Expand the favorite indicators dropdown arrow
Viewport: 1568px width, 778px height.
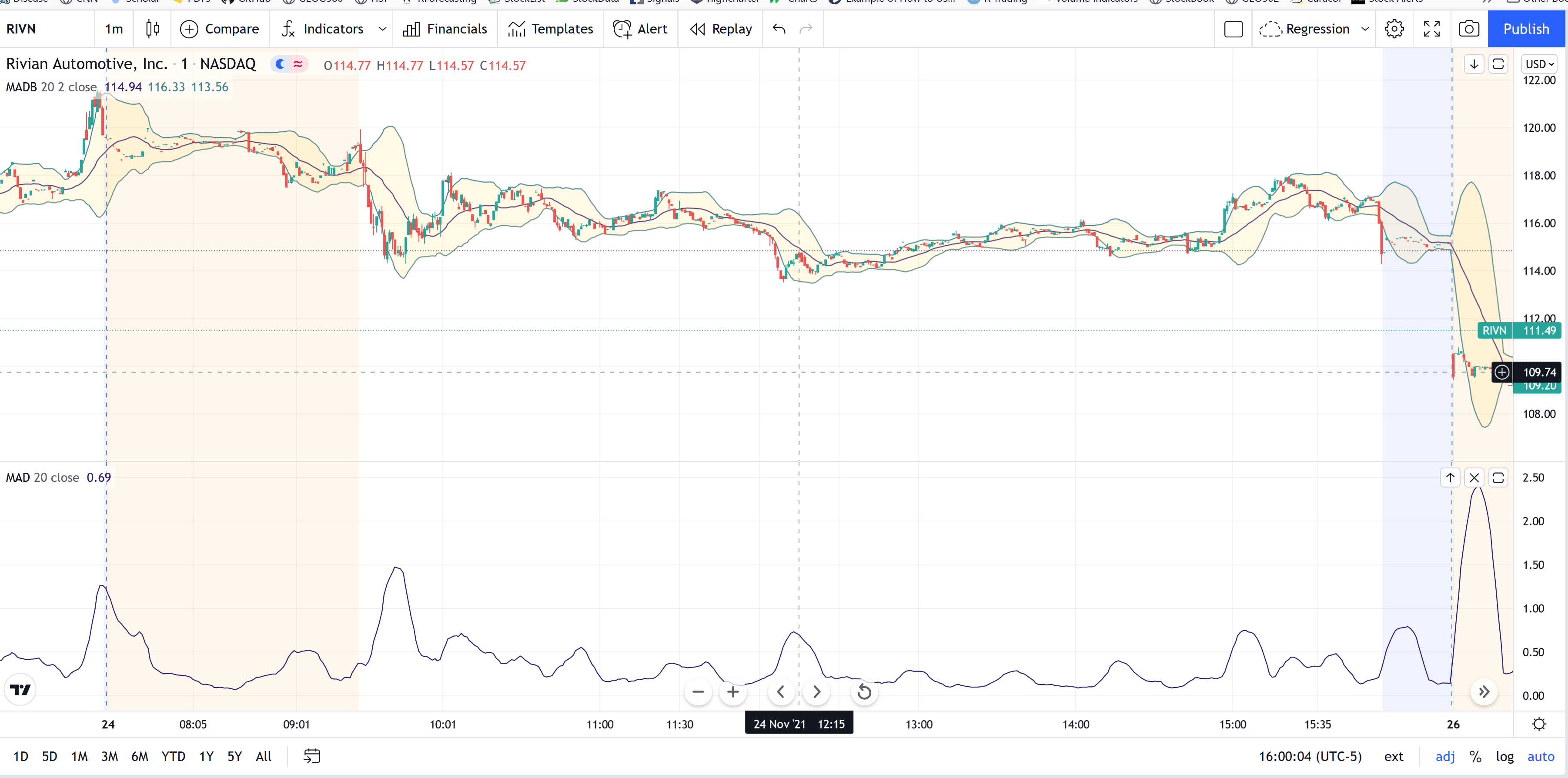(382, 29)
